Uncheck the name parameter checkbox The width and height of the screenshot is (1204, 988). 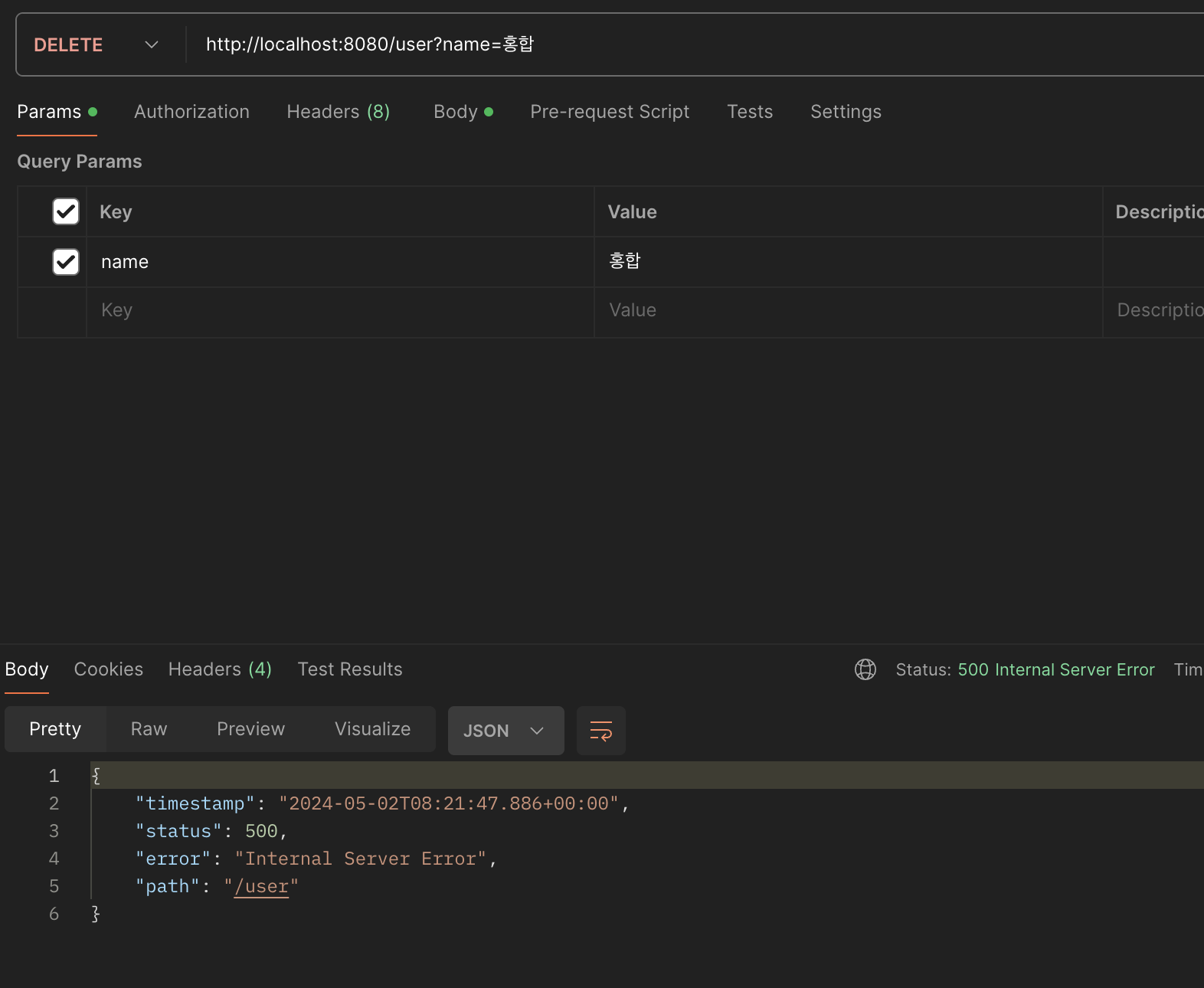click(66, 262)
